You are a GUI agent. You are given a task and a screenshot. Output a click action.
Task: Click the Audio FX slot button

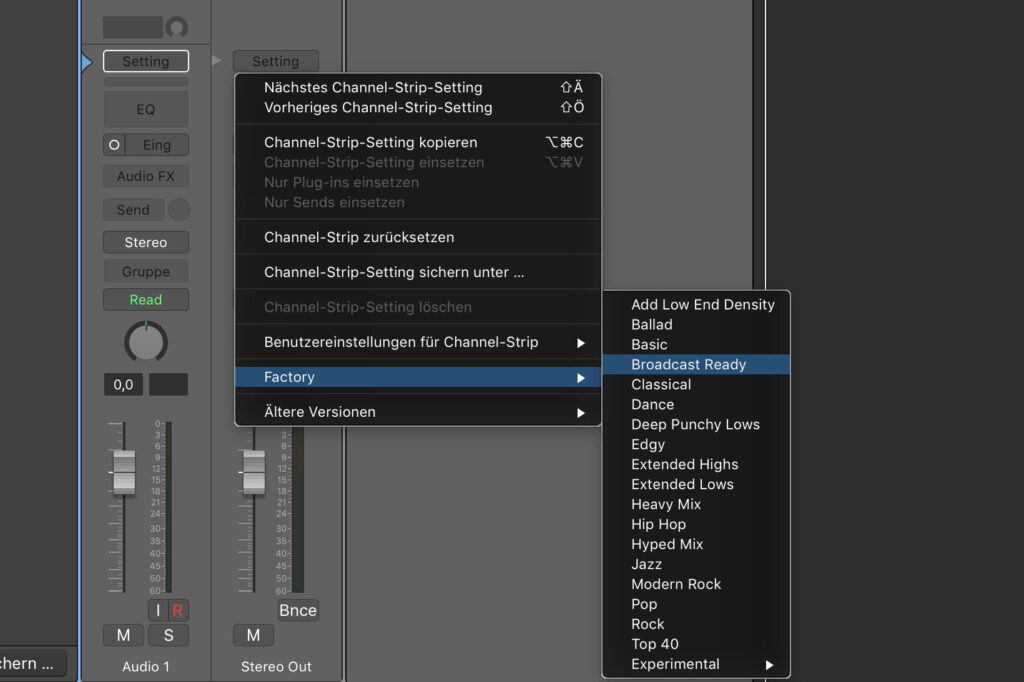146,176
